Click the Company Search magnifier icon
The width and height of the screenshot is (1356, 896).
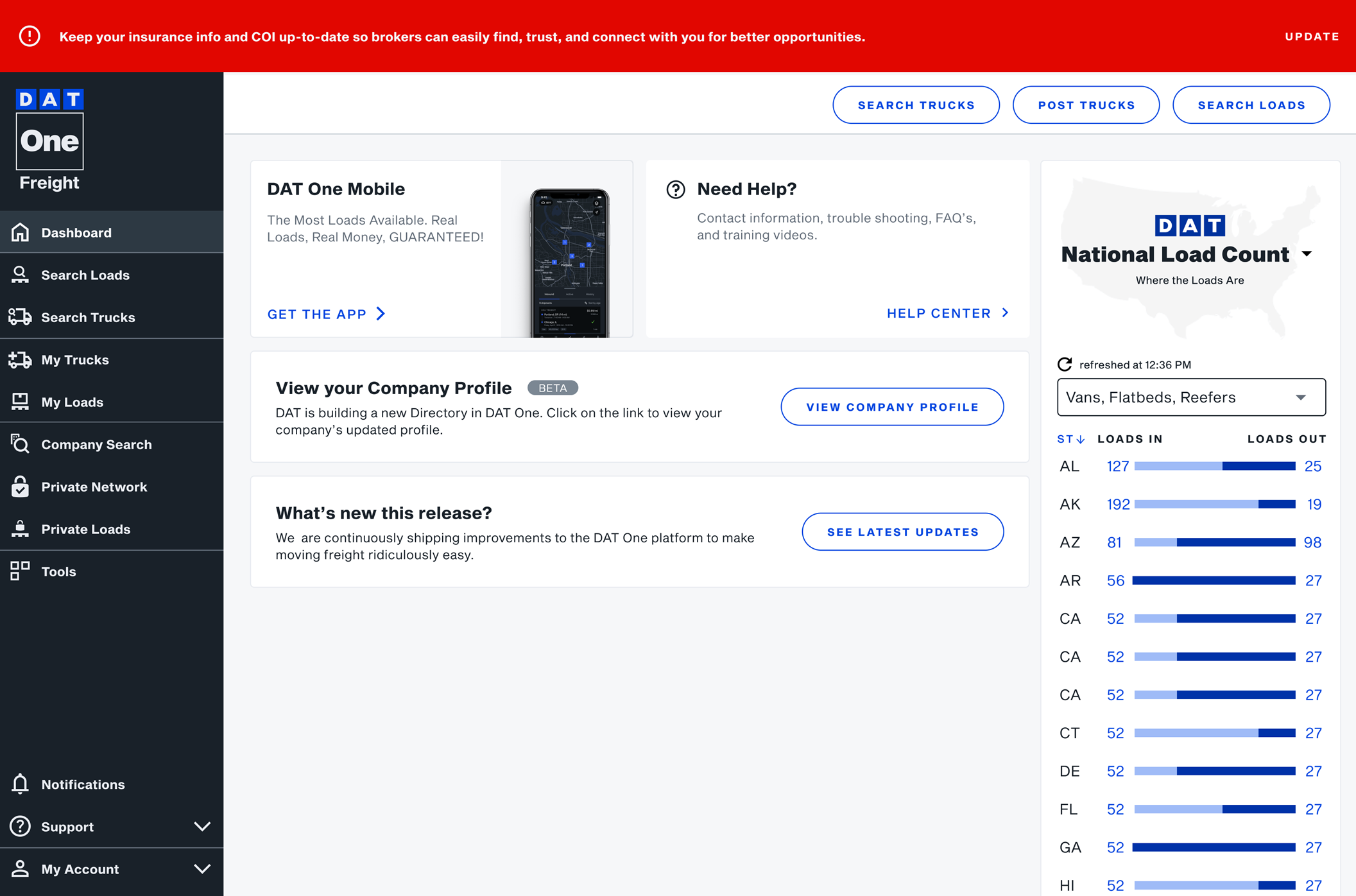click(x=21, y=444)
